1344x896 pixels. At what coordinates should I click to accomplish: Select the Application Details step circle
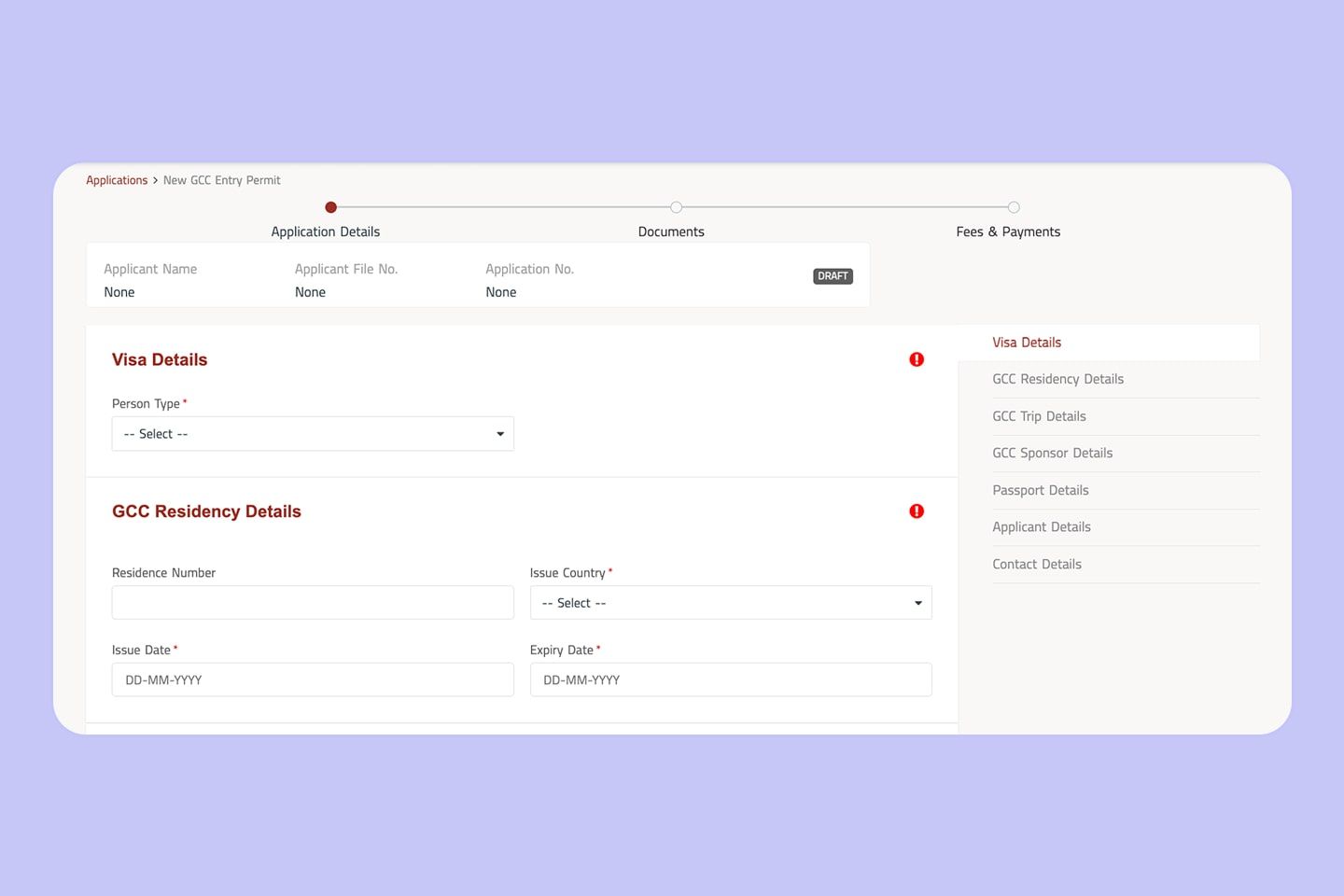tap(330, 207)
